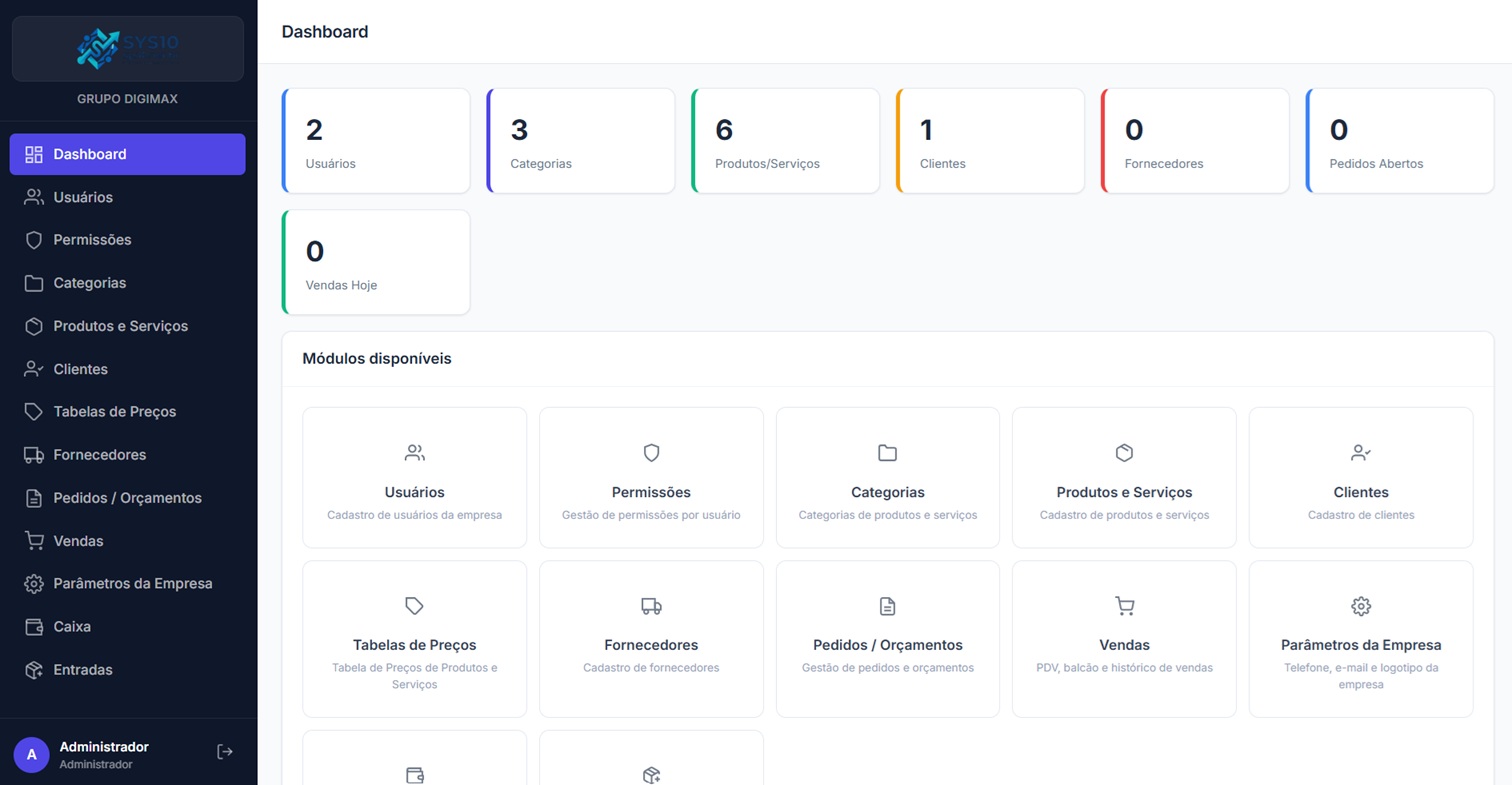Click the Permissões shield icon in sidebar
The image size is (1512, 785).
34,240
